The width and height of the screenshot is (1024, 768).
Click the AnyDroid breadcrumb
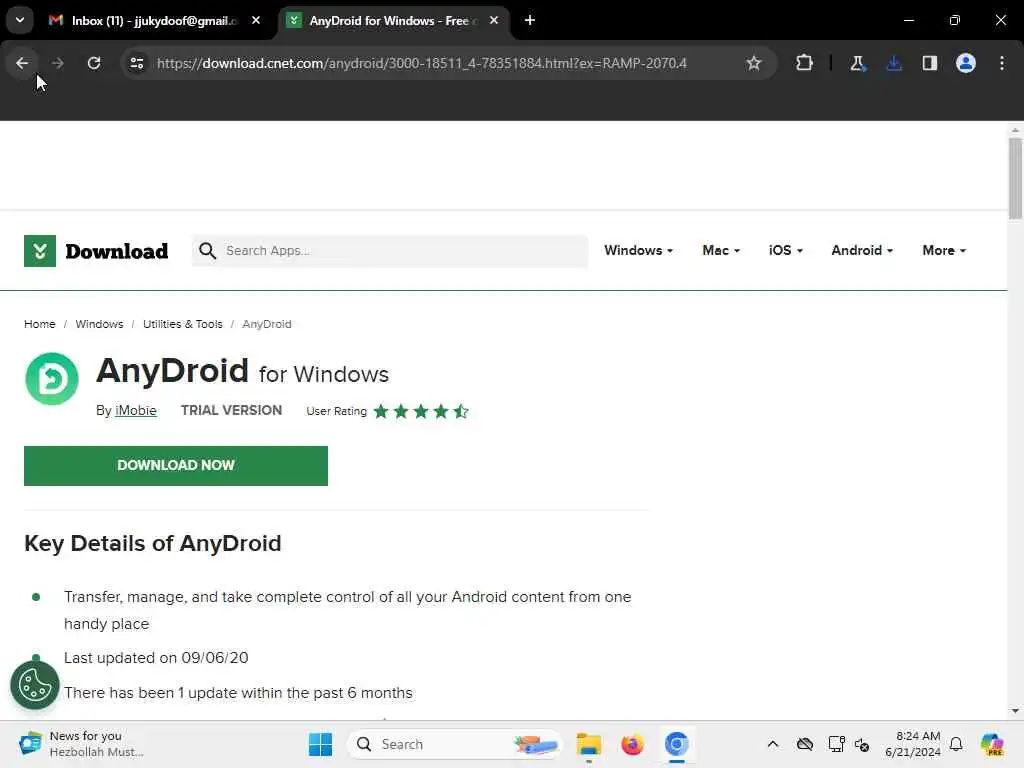266,324
